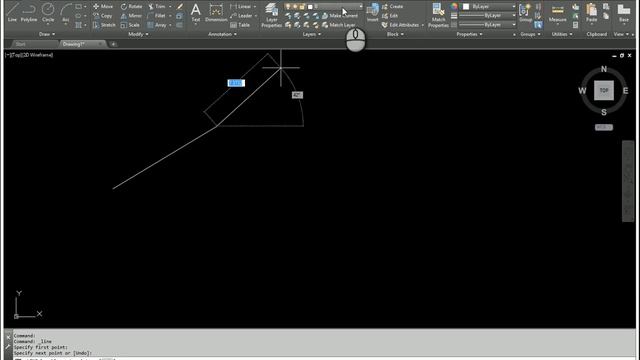Viewport: 640px width, 360px height.
Task: Click the TOP face of ViewCube
Action: pyautogui.click(x=604, y=91)
